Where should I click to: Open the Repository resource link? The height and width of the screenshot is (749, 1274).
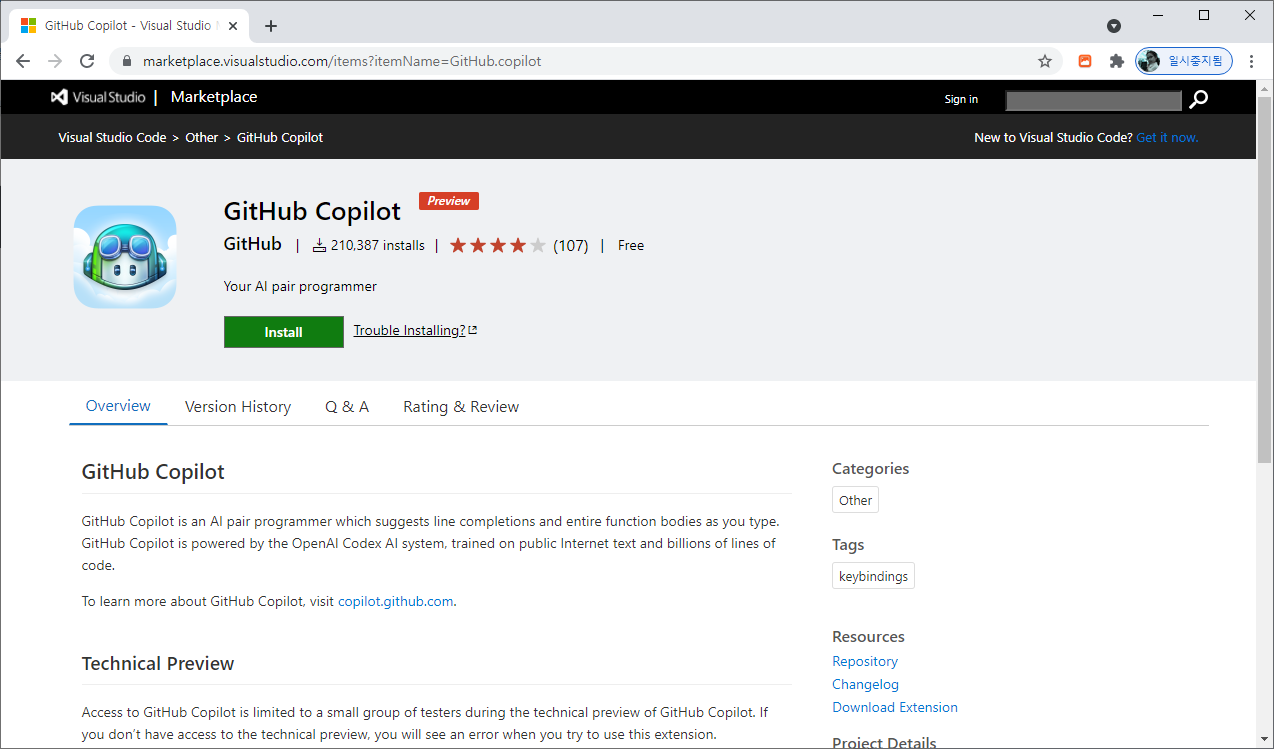point(865,661)
